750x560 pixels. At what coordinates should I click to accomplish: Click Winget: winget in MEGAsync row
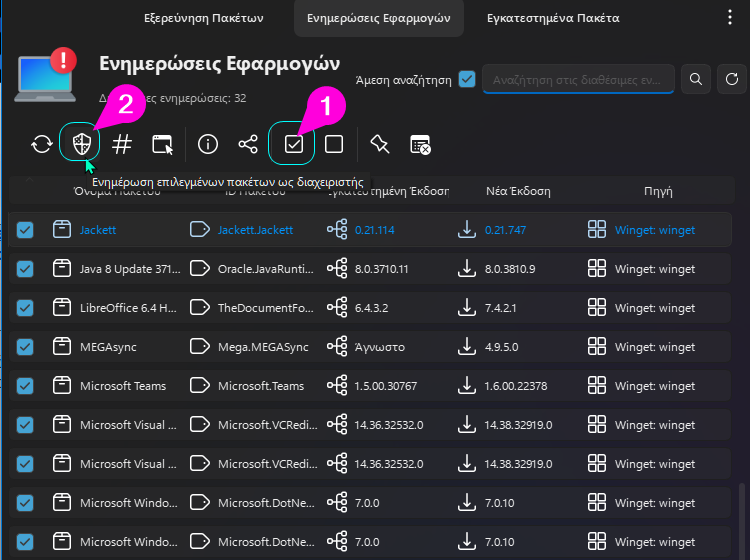coord(655,347)
